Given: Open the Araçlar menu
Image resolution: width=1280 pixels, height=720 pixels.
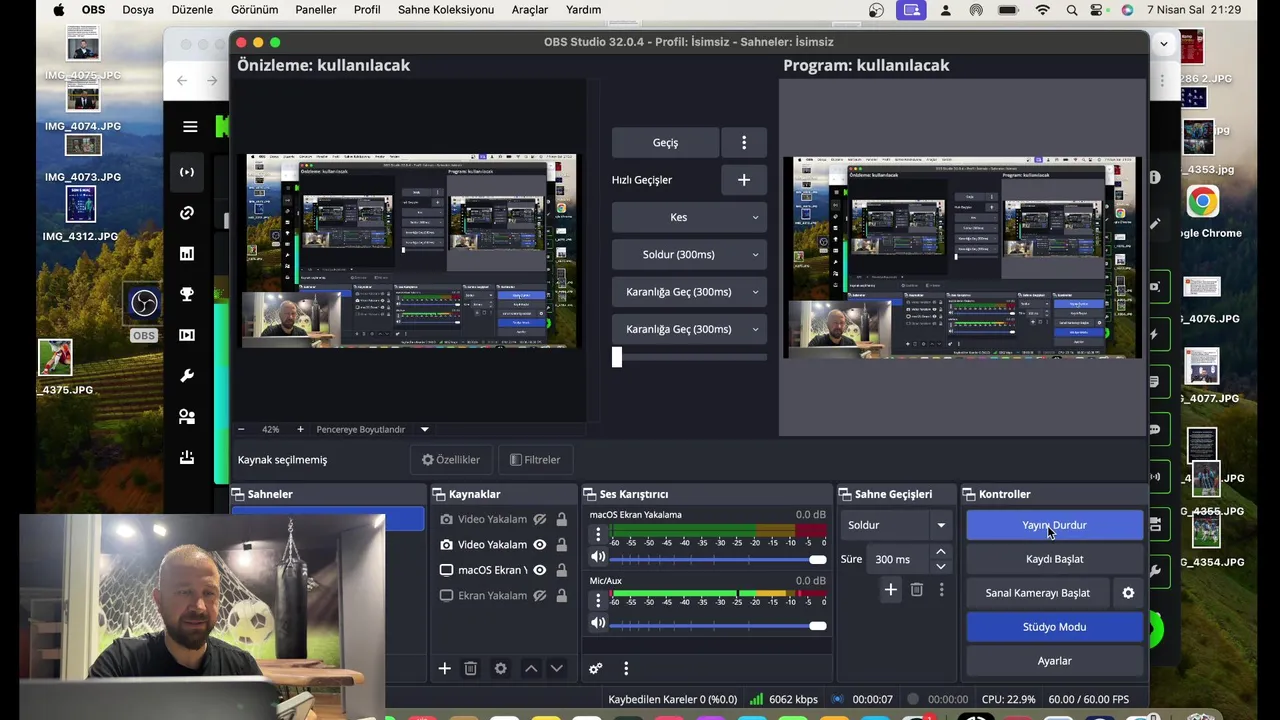Looking at the screenshot, I should 530,10.
